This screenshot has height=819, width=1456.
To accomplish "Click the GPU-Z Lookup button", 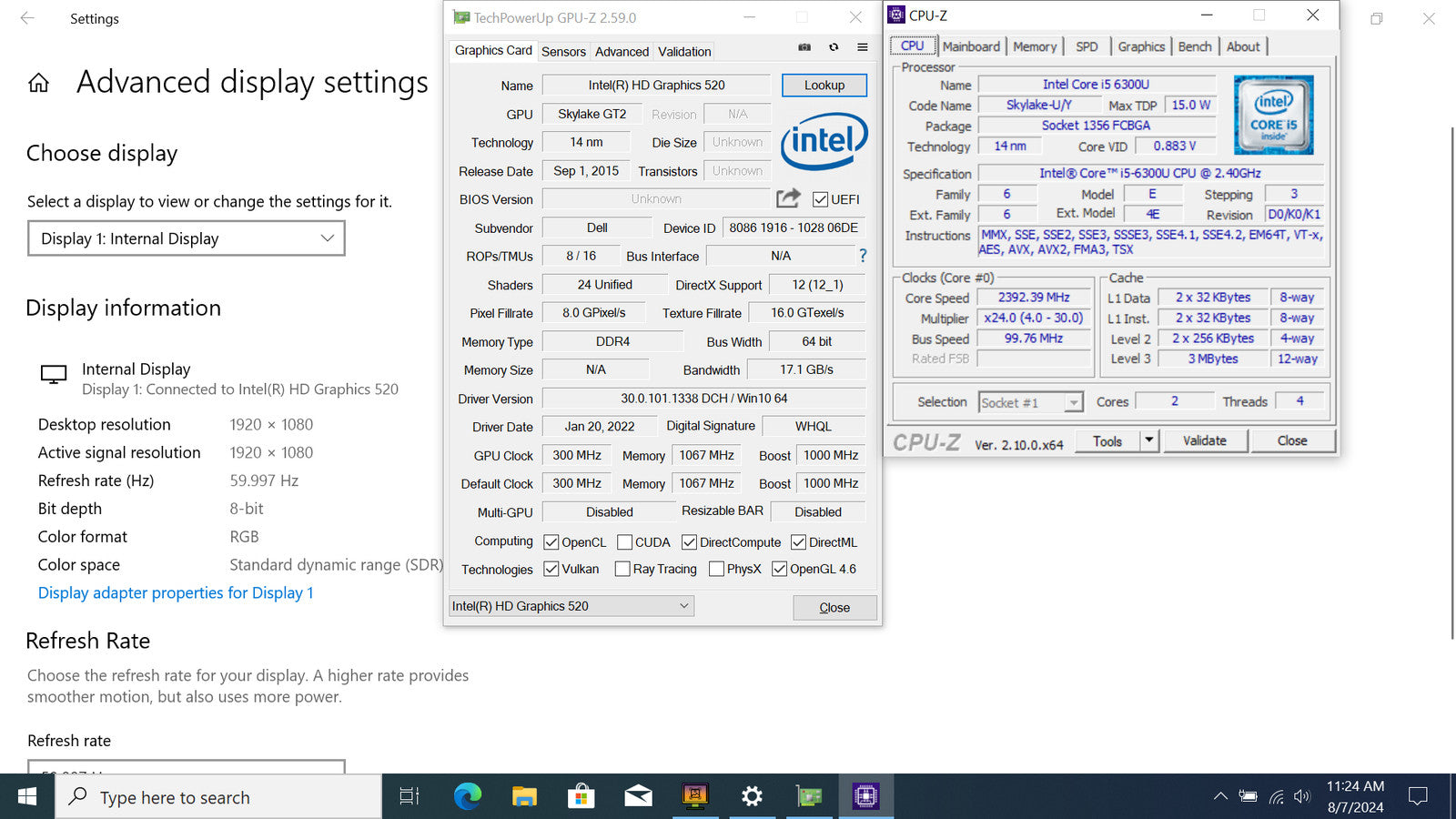I will 824,85.
